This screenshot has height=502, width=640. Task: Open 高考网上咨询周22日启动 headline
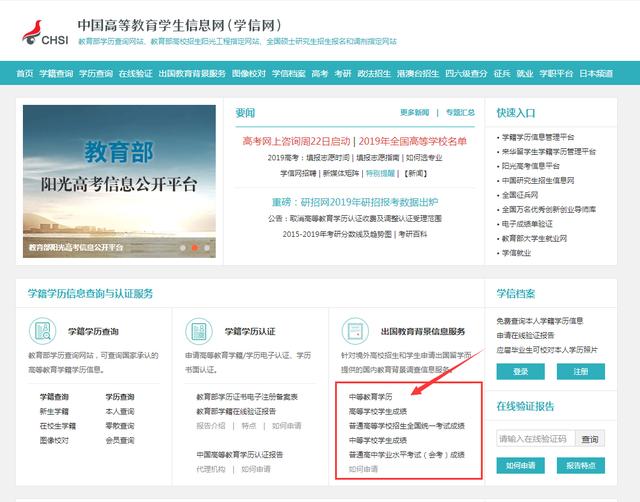296,141
